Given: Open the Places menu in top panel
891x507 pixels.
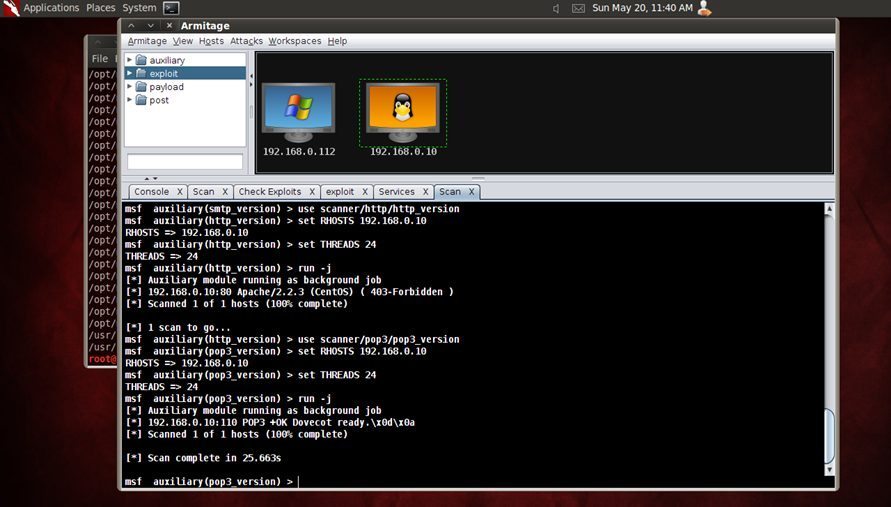Looking at the screenshot, I should (x=101, y=8).
